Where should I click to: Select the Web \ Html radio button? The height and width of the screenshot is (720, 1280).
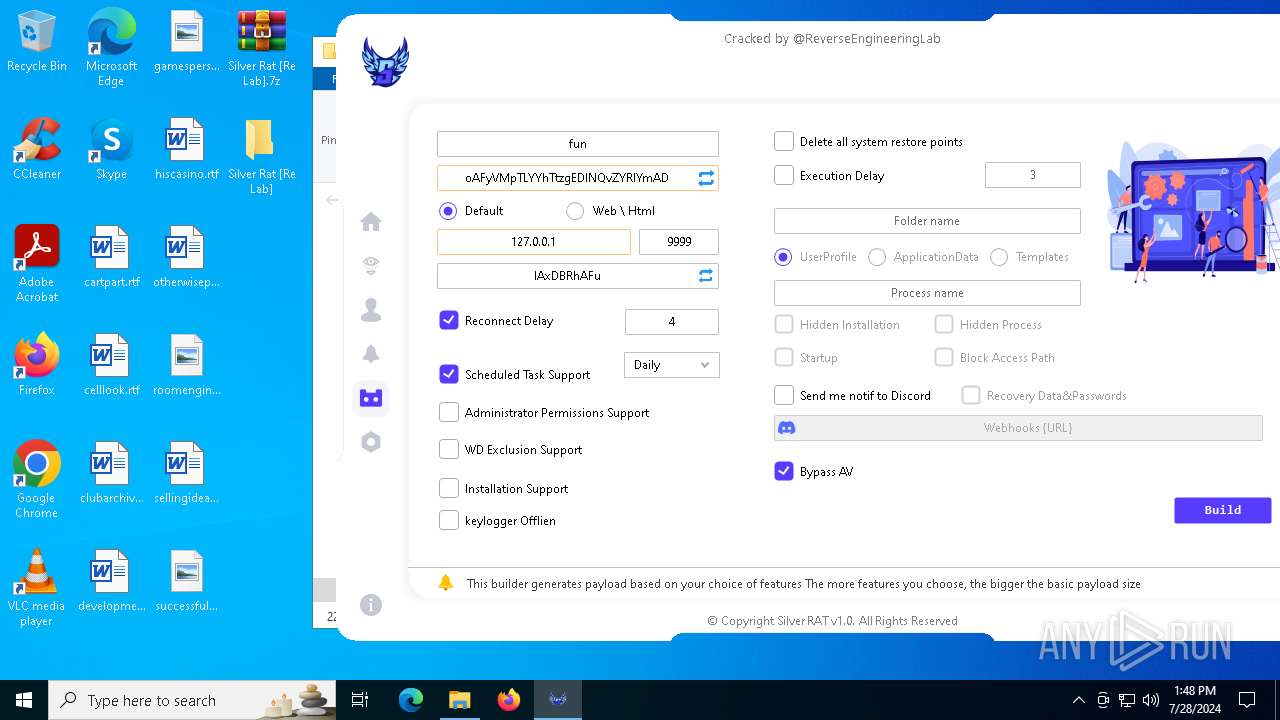(575, 211)
